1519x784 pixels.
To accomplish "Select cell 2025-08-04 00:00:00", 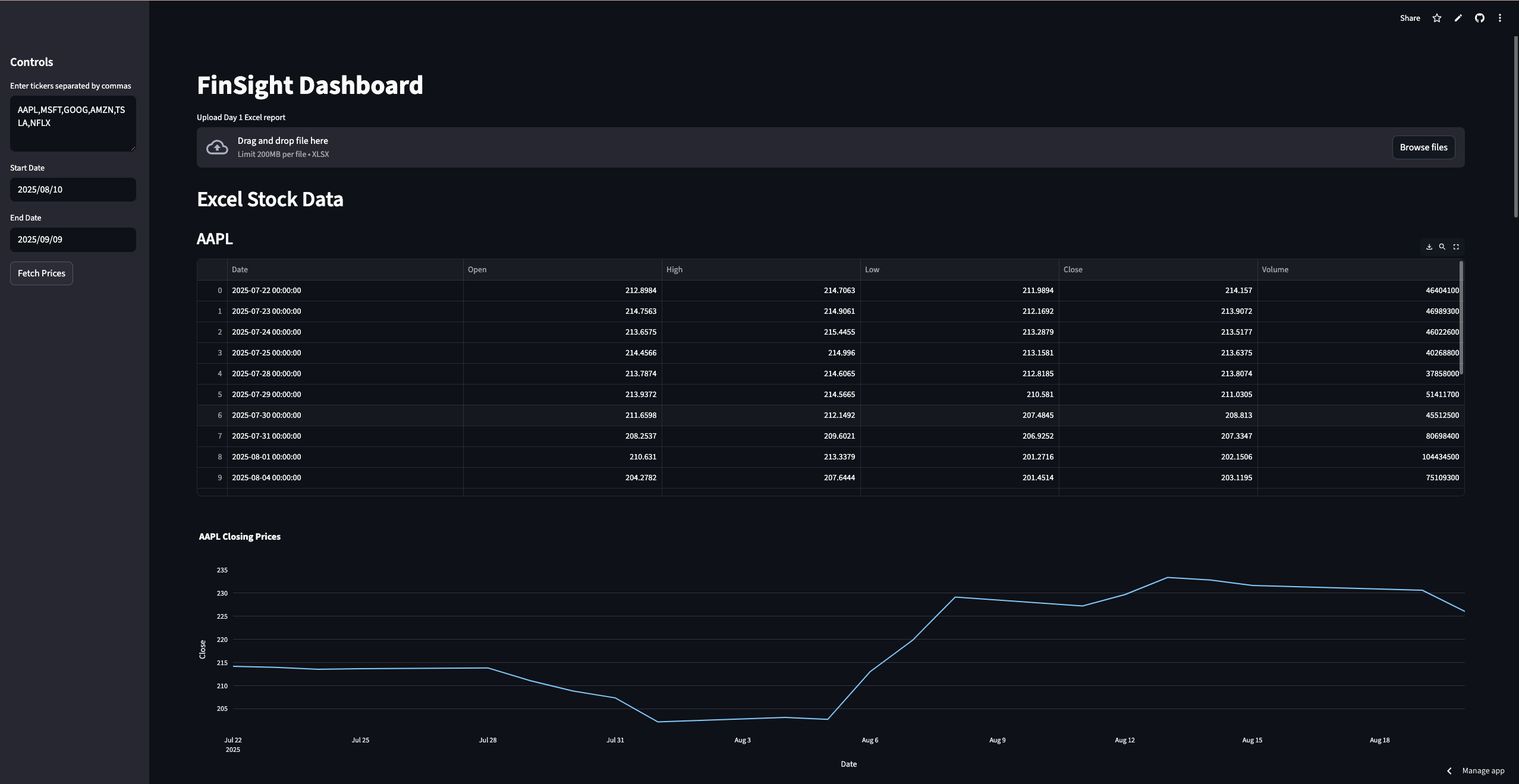I will [x=345, y=478].
